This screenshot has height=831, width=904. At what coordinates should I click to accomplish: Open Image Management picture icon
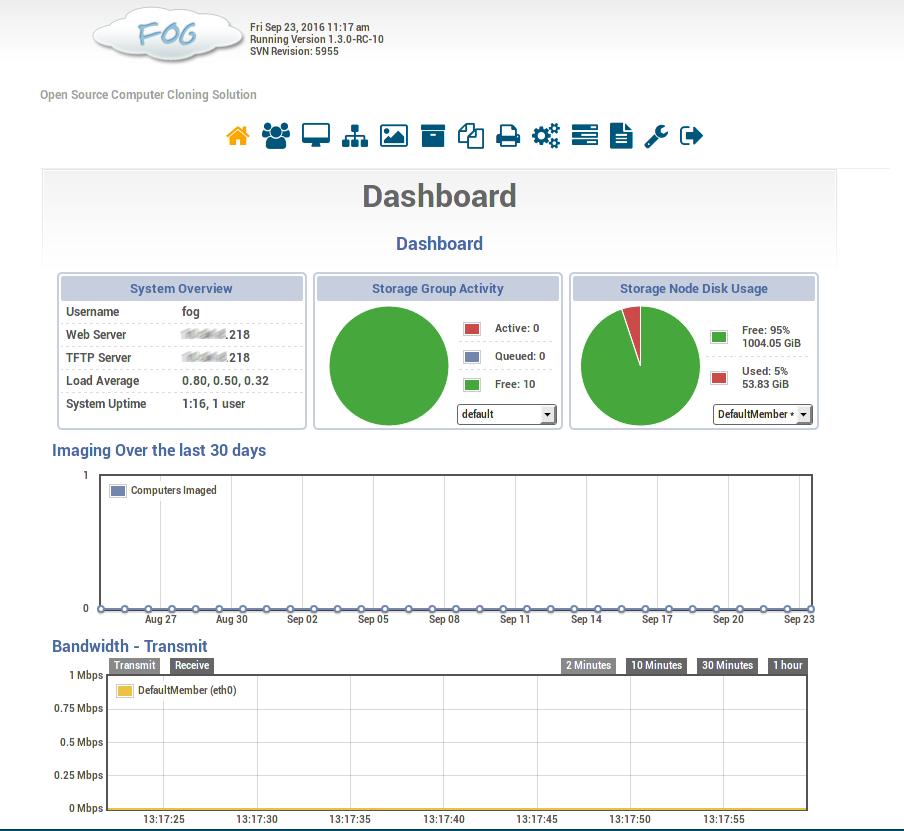tap(394, 136)
